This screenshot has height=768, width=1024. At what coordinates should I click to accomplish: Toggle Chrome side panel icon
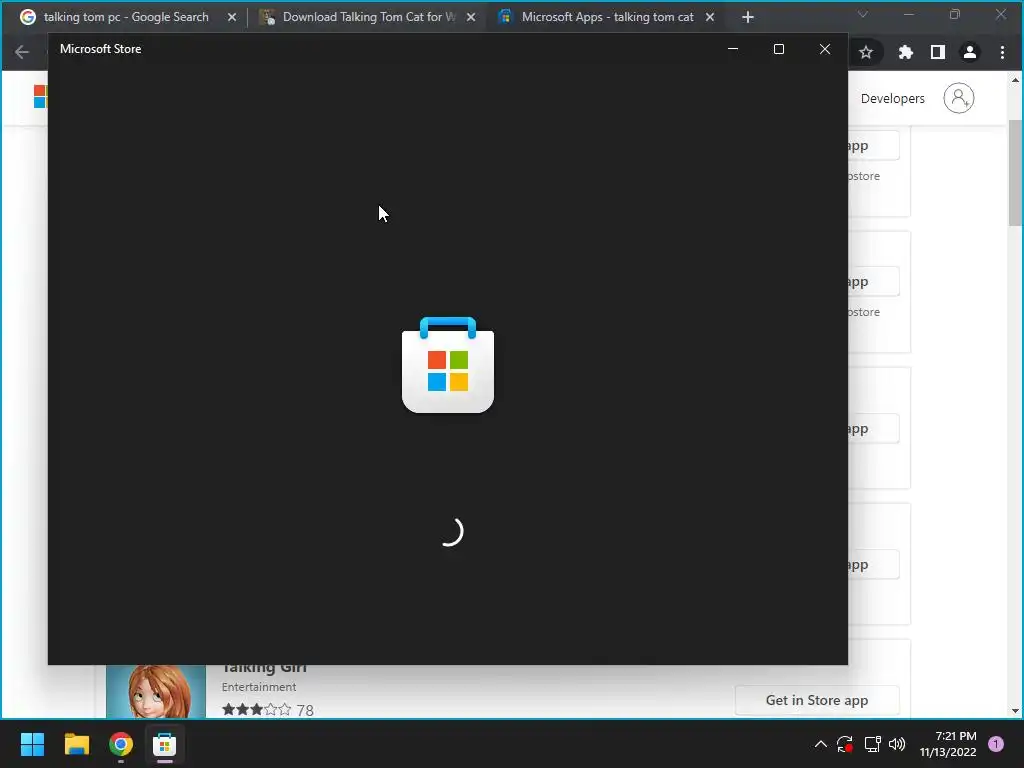pyautogui.click(x=938, y=52)
